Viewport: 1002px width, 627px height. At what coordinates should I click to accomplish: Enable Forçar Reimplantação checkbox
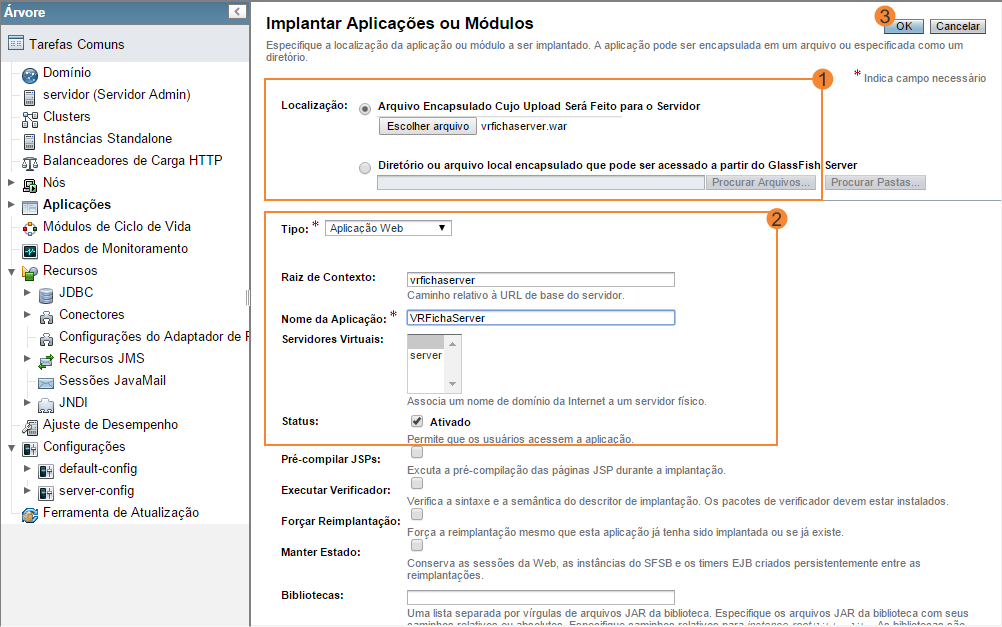tap(417, 515)
